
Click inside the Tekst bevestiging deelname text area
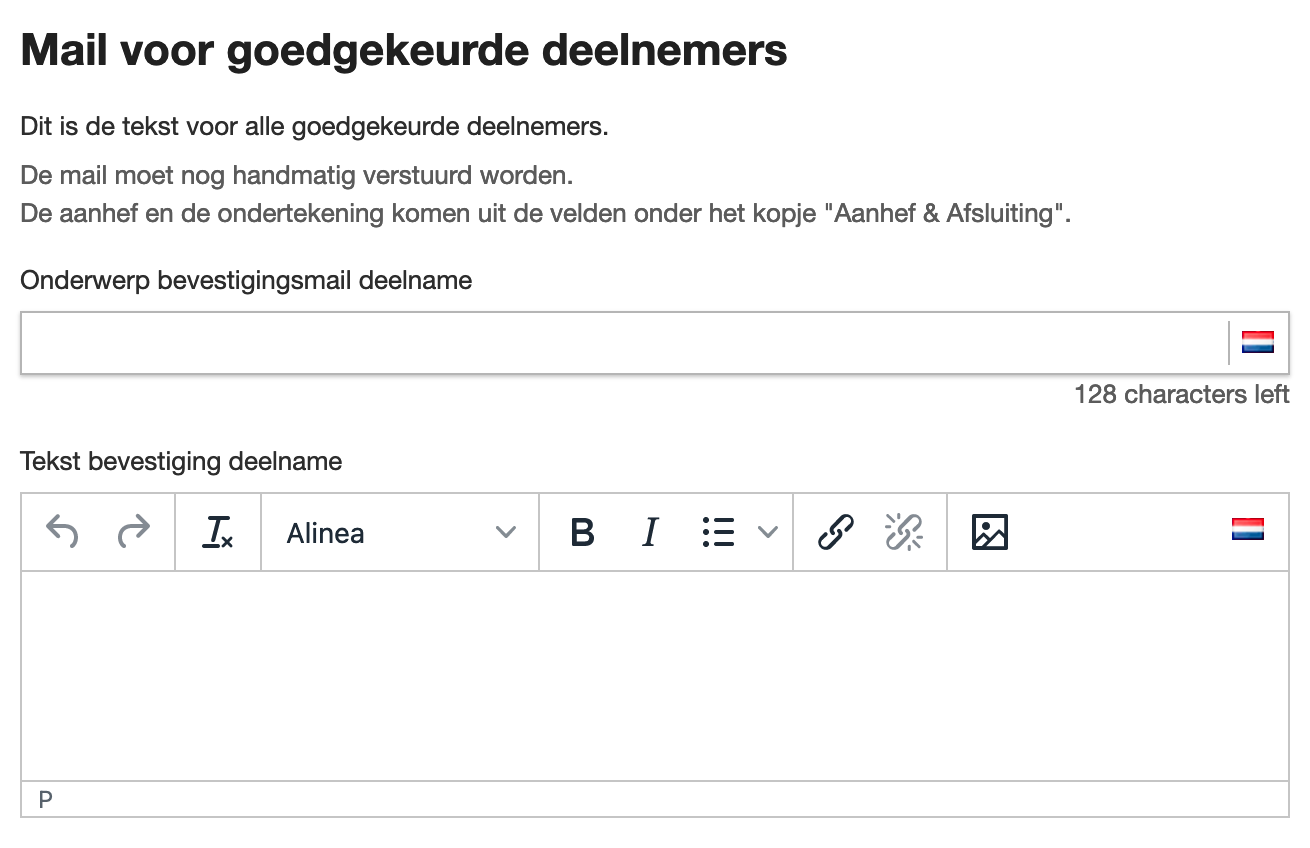click(x=654, y=675)
